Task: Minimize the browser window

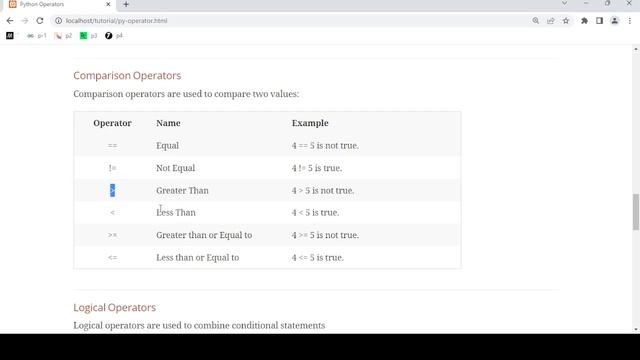Action: click(x=586, y=3)
